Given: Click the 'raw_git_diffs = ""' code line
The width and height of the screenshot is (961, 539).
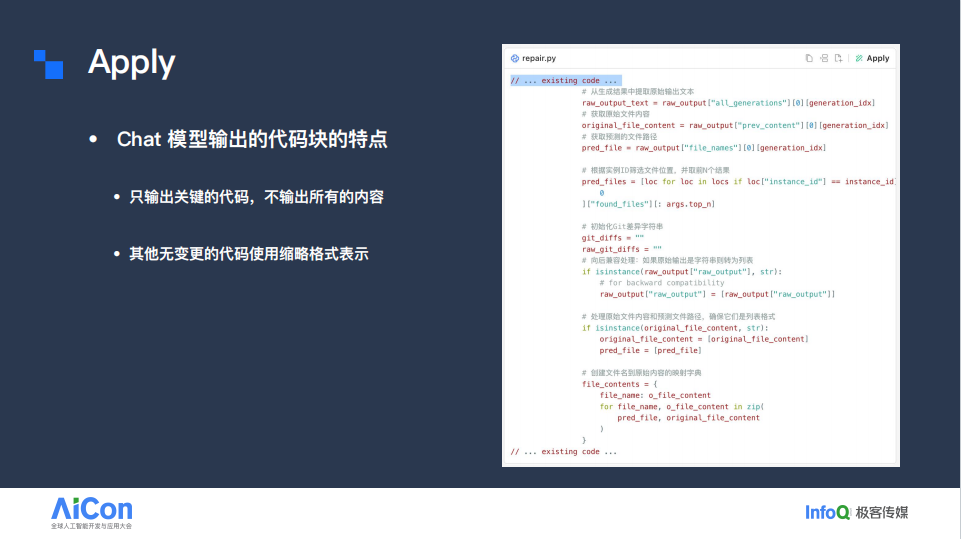Looking at the screenshot, I should click(x=621, y=249).
